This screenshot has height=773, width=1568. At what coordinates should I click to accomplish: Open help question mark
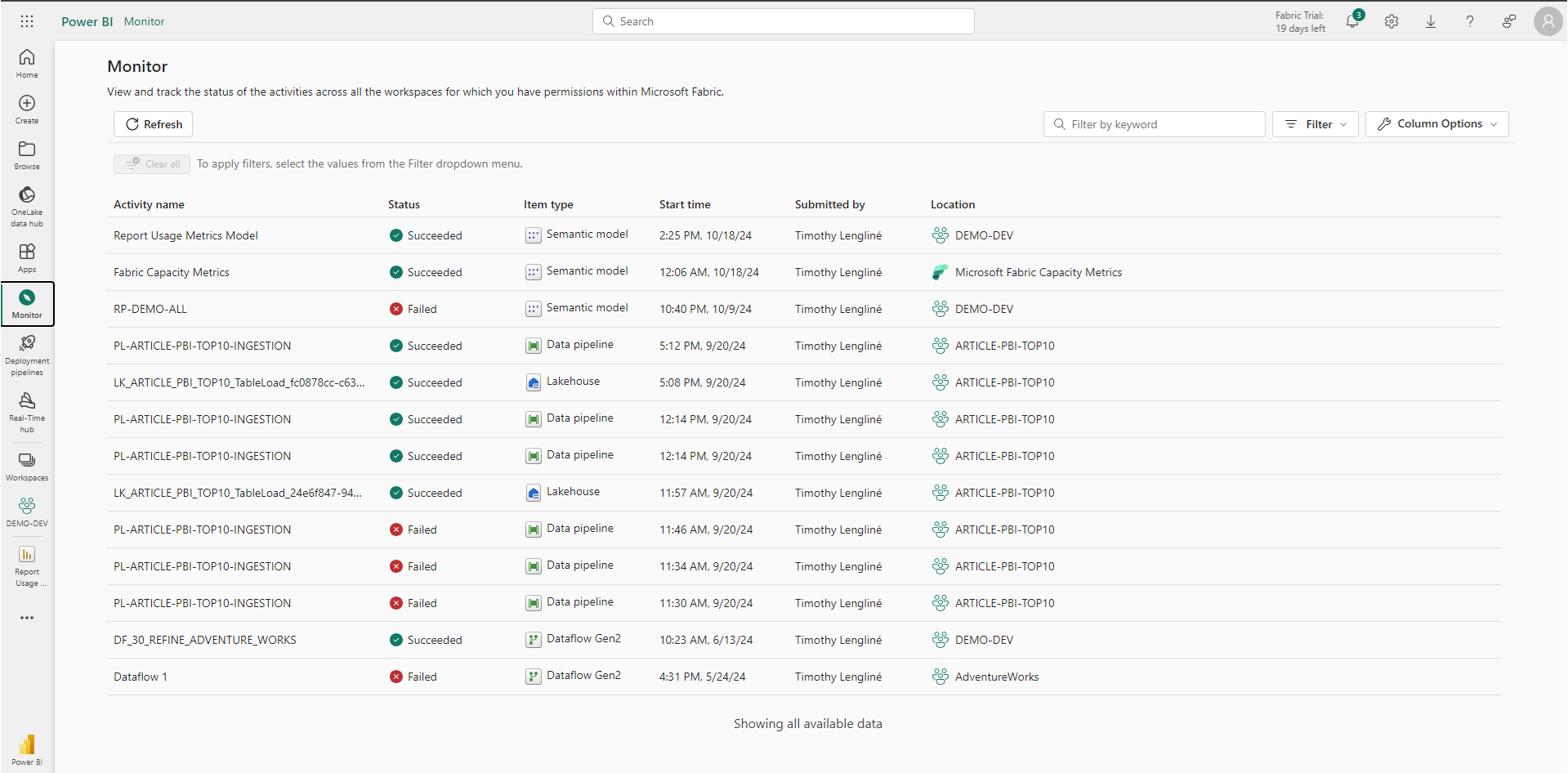(x=1470, y=22)
